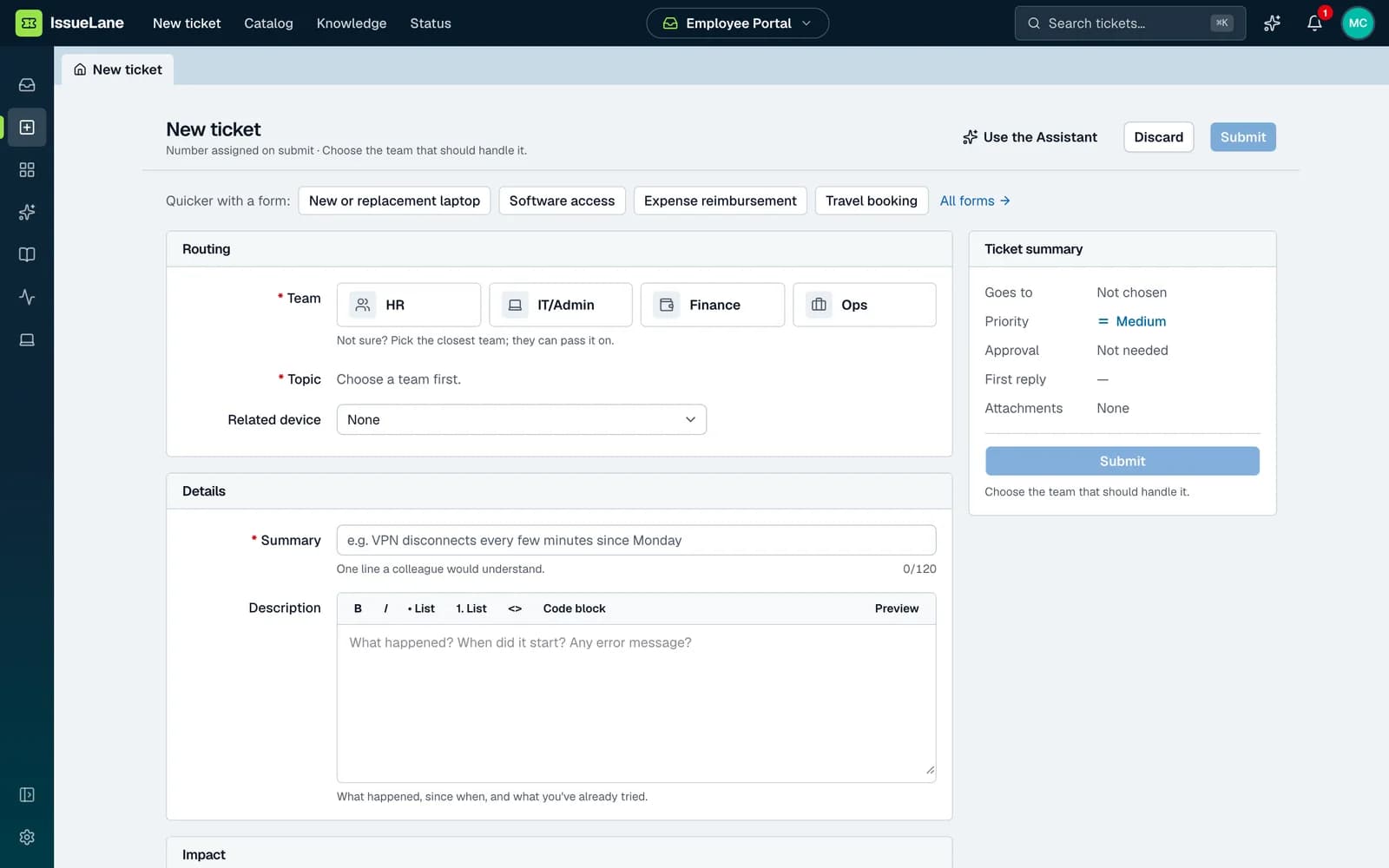Choose the IT/Admin team option
This screenshot has width=1389, height=868.
pos(560,305)
